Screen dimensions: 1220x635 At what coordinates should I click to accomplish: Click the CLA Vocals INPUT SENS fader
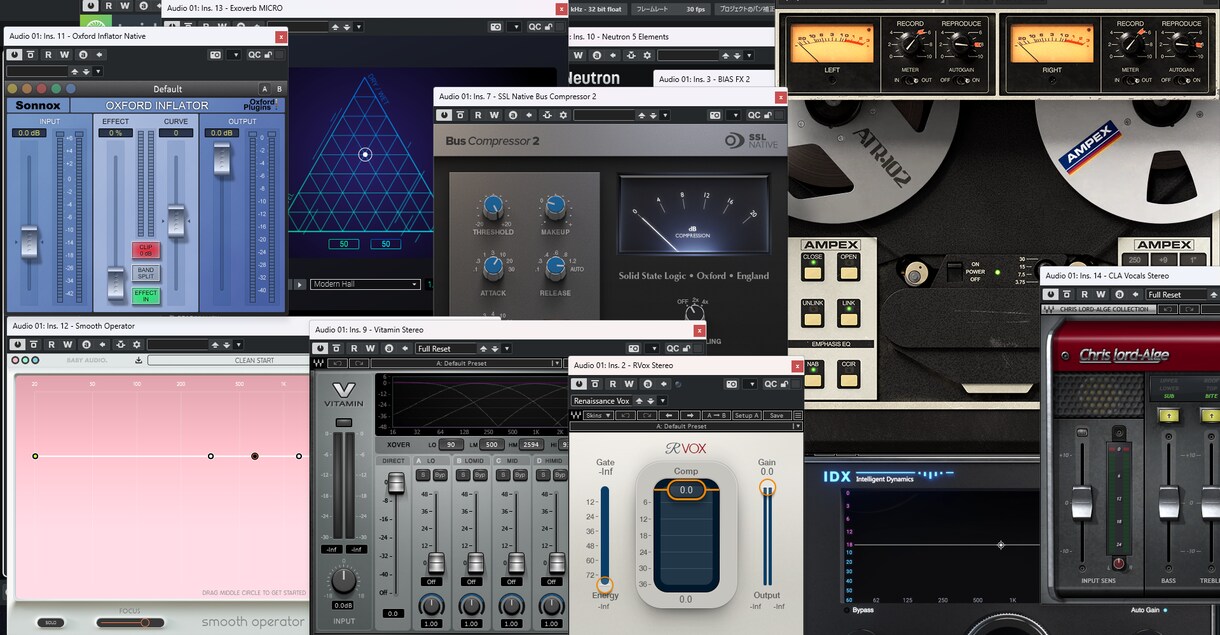1081,501
